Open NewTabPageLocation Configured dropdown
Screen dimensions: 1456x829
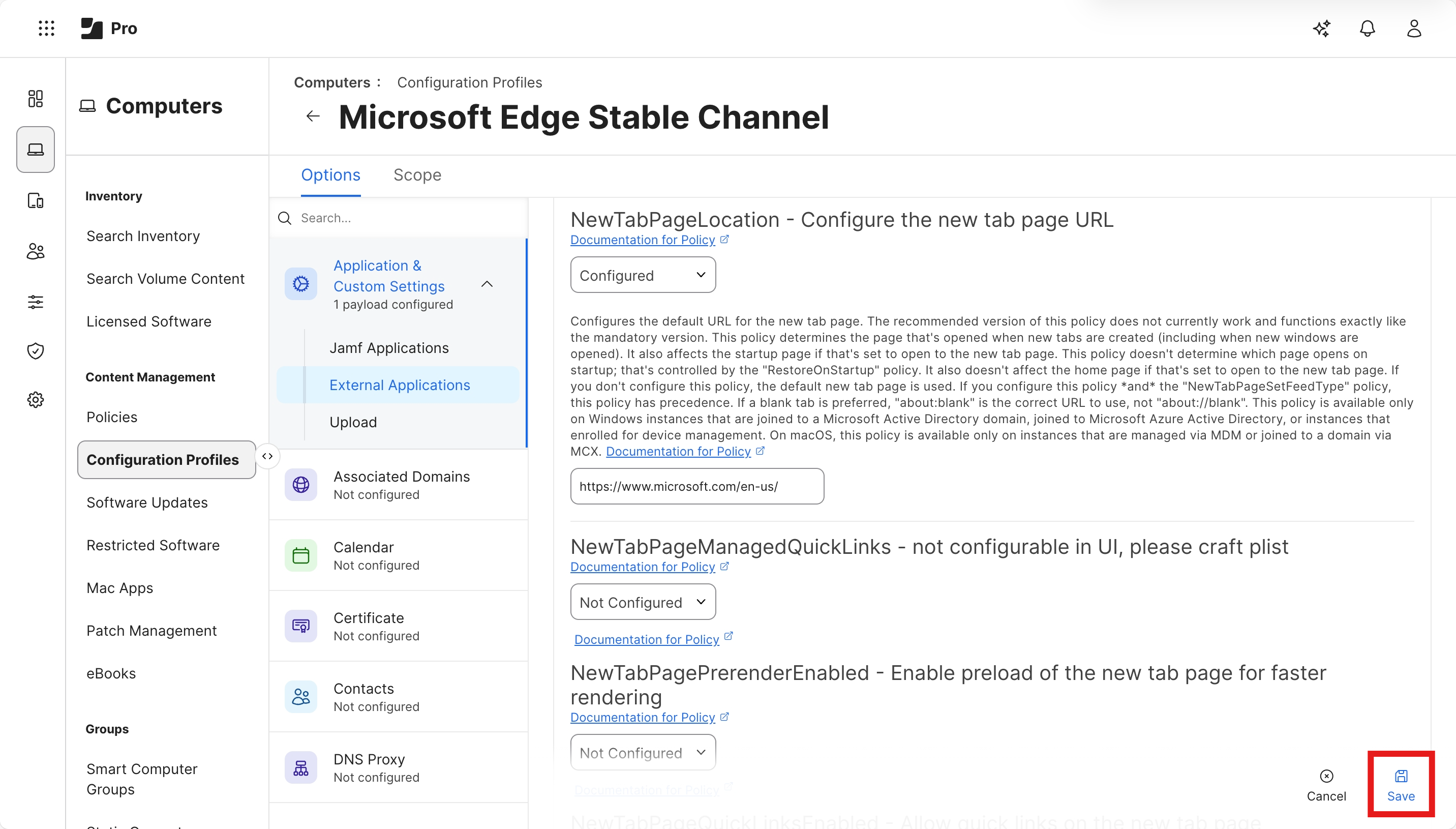pyautogui.click(x=643, y=275)
